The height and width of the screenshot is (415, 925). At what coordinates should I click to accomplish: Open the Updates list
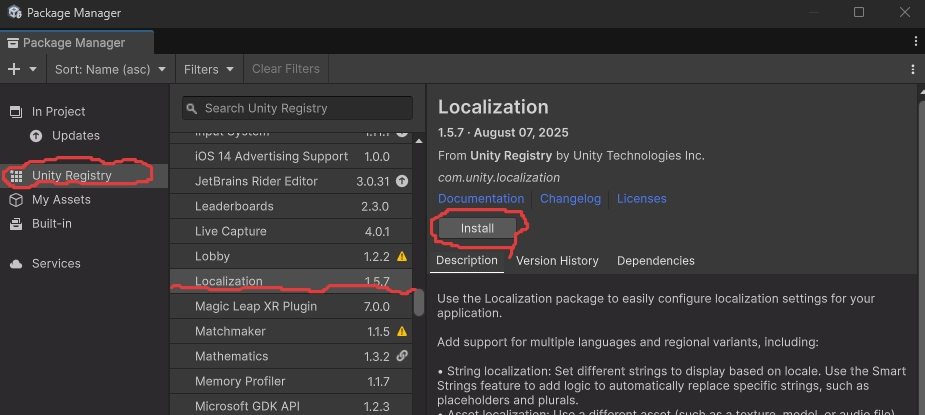[x=84, y=136]
